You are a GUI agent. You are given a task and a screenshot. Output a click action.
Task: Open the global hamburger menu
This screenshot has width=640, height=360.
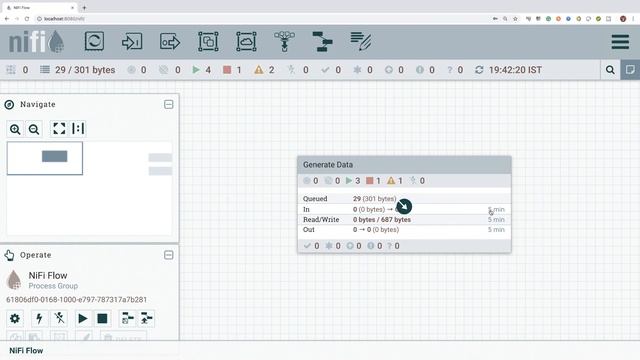pos(620,42)
